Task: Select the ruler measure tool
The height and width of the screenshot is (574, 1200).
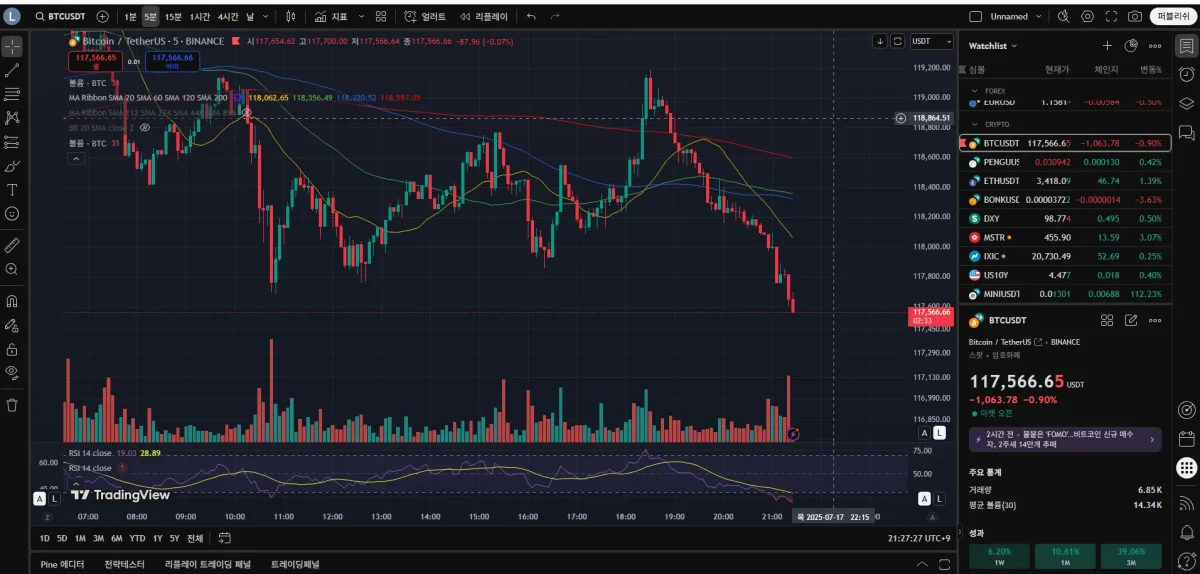Action: 12,245
